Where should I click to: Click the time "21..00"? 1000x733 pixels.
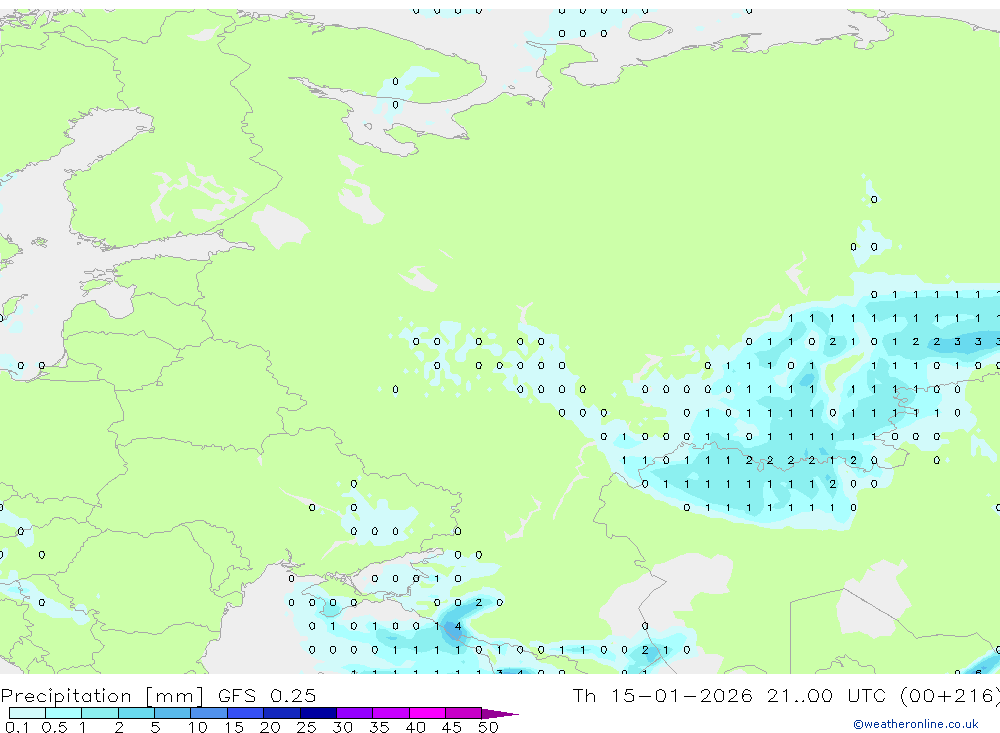point(800,695)
